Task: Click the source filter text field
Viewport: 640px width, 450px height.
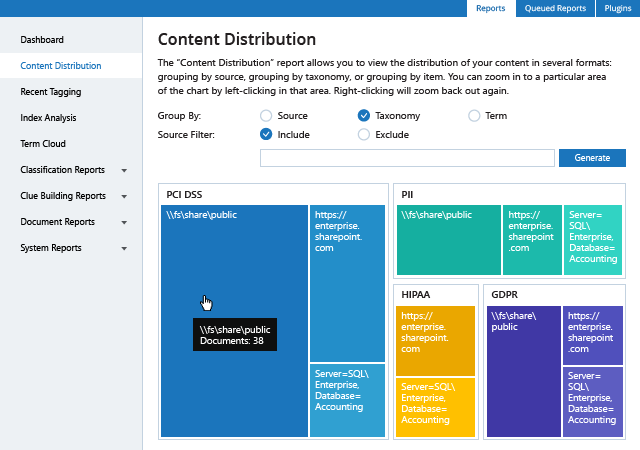Action: (406, 158)
